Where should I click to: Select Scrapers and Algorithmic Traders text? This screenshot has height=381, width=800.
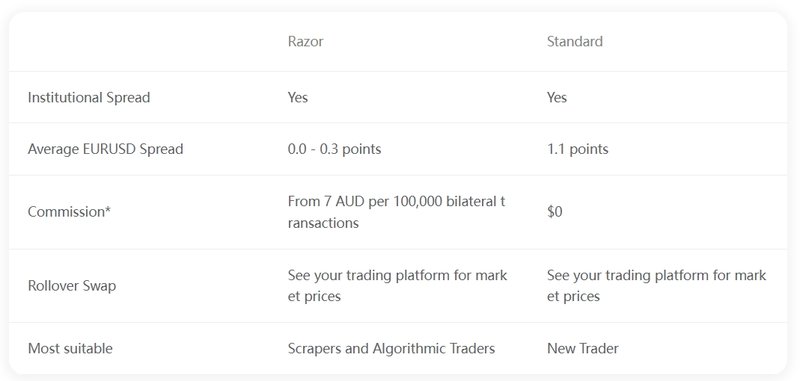(391, 349)
